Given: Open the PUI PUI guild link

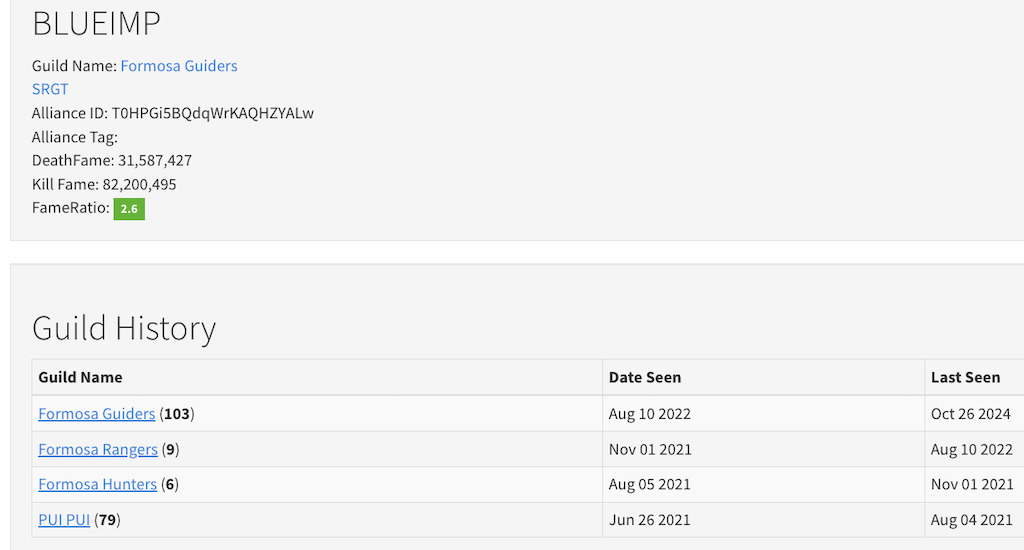Looking at the screenshot, I should 64,520.
